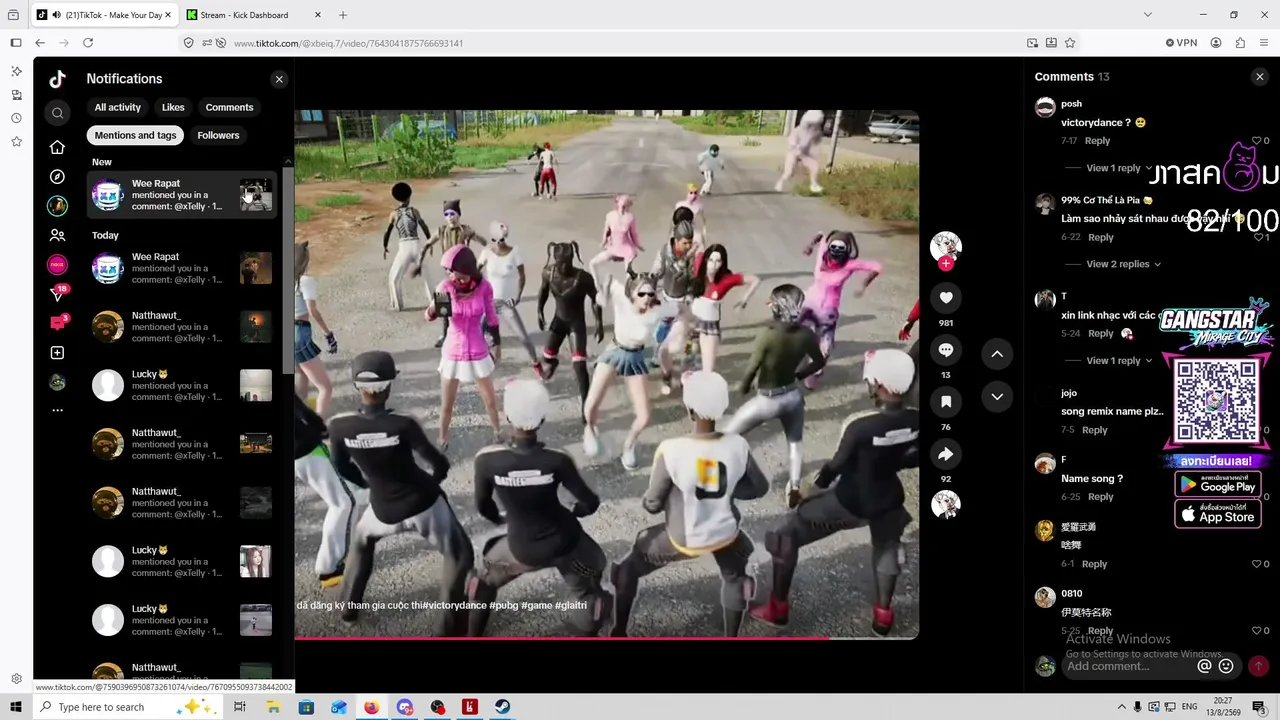Select the Likes notifications tab
Viewport: 1280px width, 720px height.
tap(173, 108)
